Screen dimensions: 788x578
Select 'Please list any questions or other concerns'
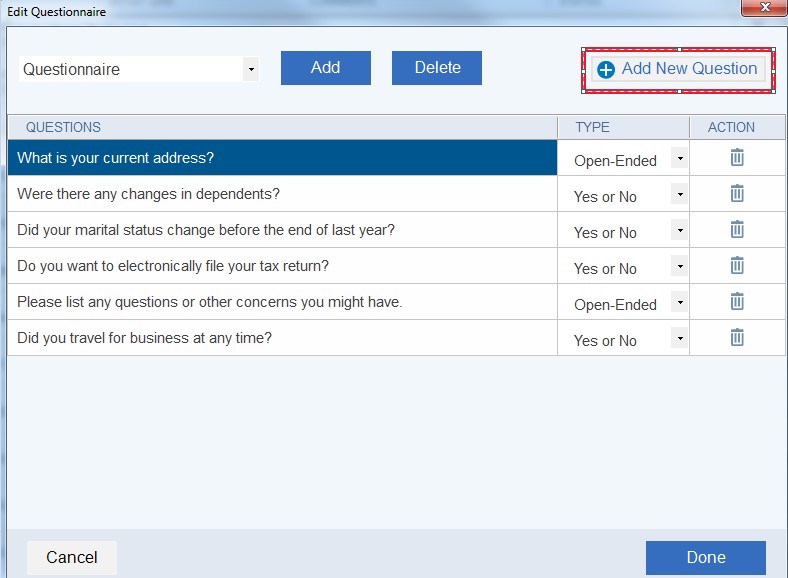pyautogui.click(x=282, y=302)
